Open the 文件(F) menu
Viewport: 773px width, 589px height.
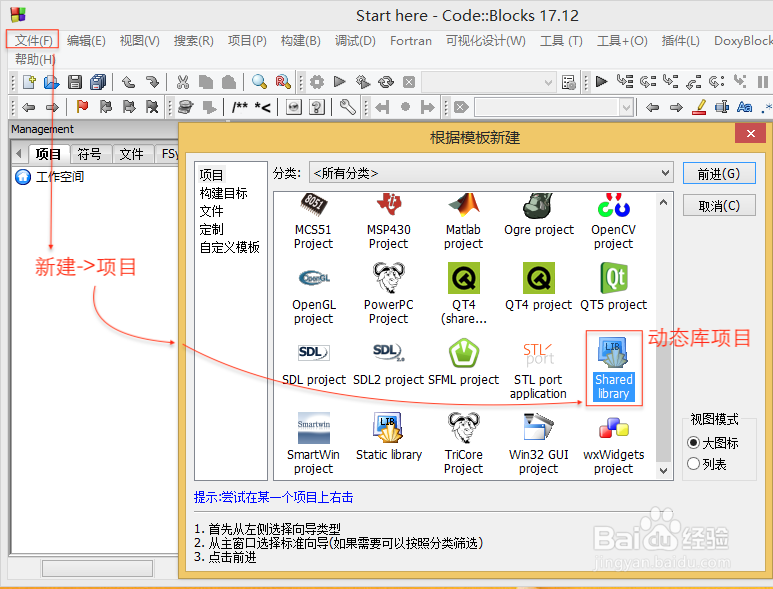33,40
